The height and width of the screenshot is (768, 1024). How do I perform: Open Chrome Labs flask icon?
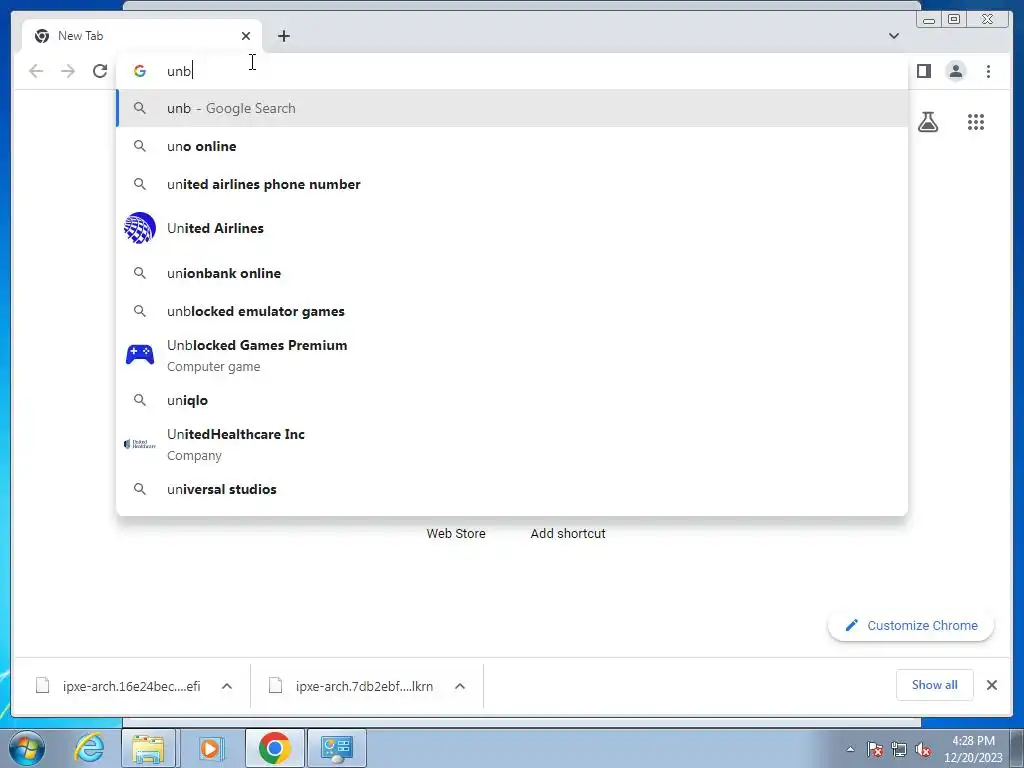(x=927, y=122)
